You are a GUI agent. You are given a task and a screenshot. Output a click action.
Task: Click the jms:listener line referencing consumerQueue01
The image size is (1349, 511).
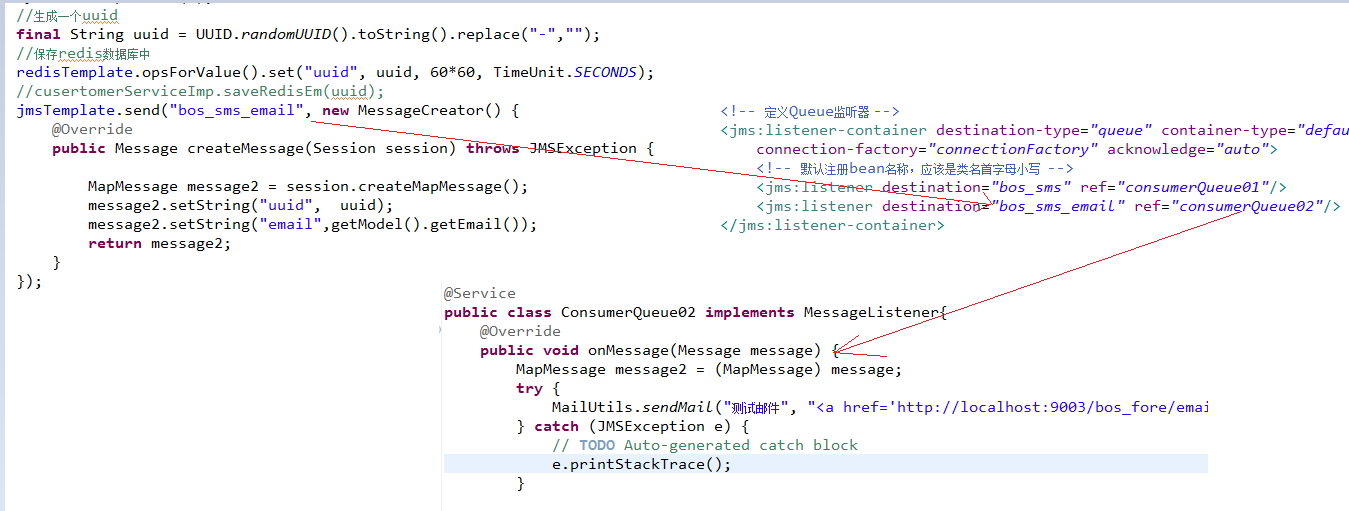tap(1021, 187)
